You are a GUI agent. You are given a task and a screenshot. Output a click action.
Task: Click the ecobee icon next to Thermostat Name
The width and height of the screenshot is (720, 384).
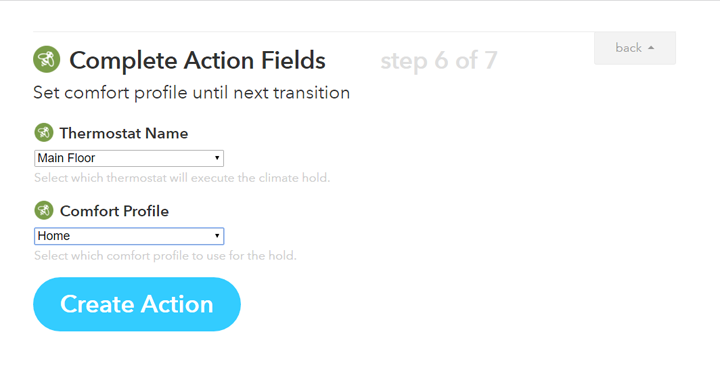(x=44, y=133)
